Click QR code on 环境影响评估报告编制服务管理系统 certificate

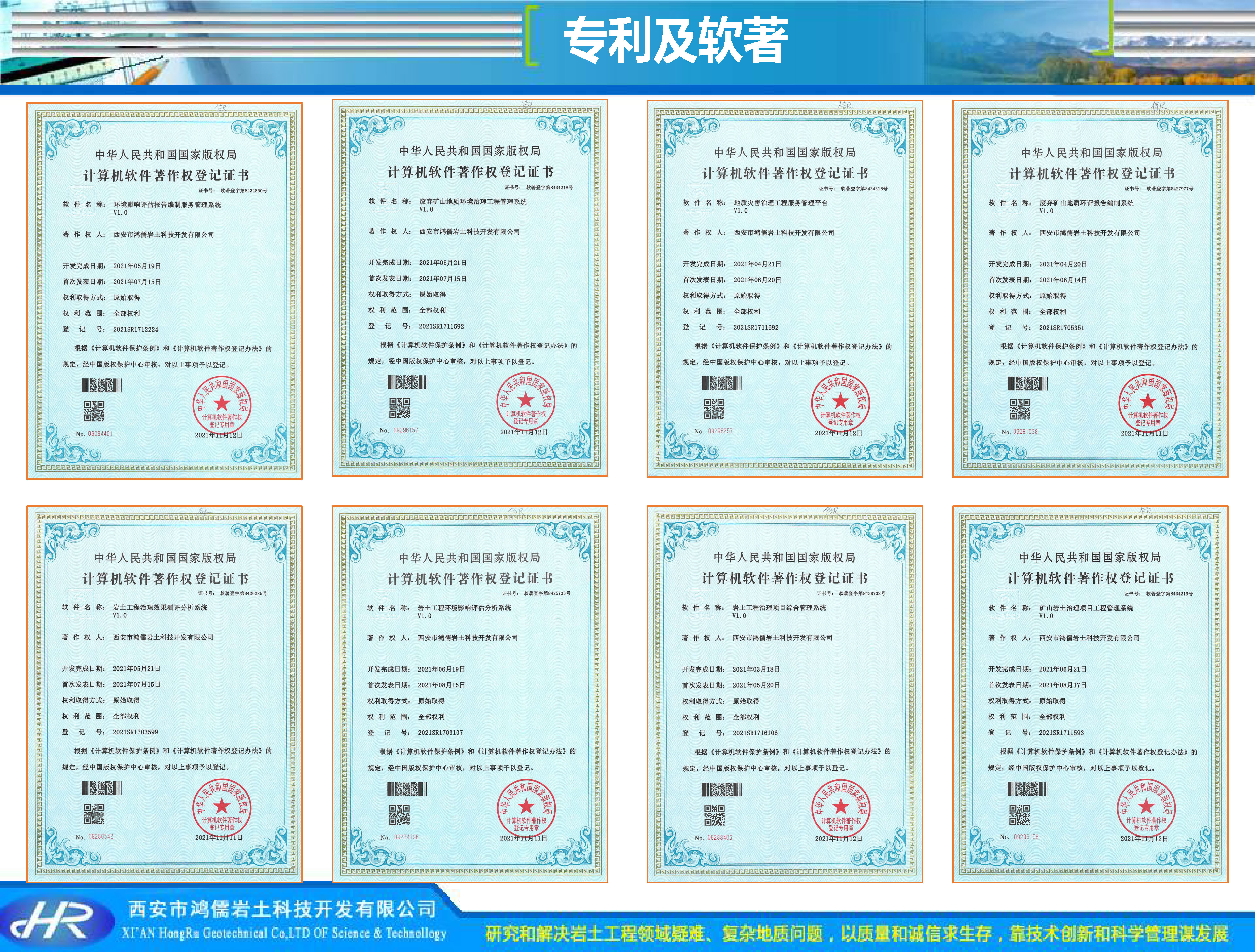94,411
